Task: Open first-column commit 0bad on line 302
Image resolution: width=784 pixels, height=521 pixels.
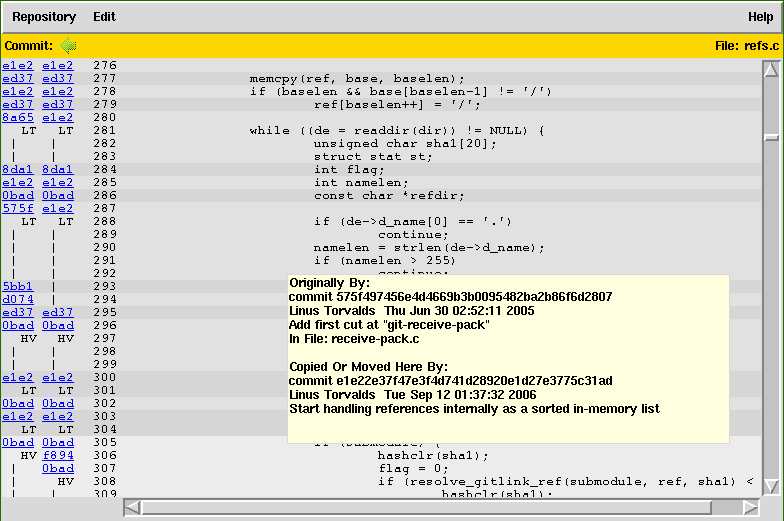Action: click(x=18, y=404)
